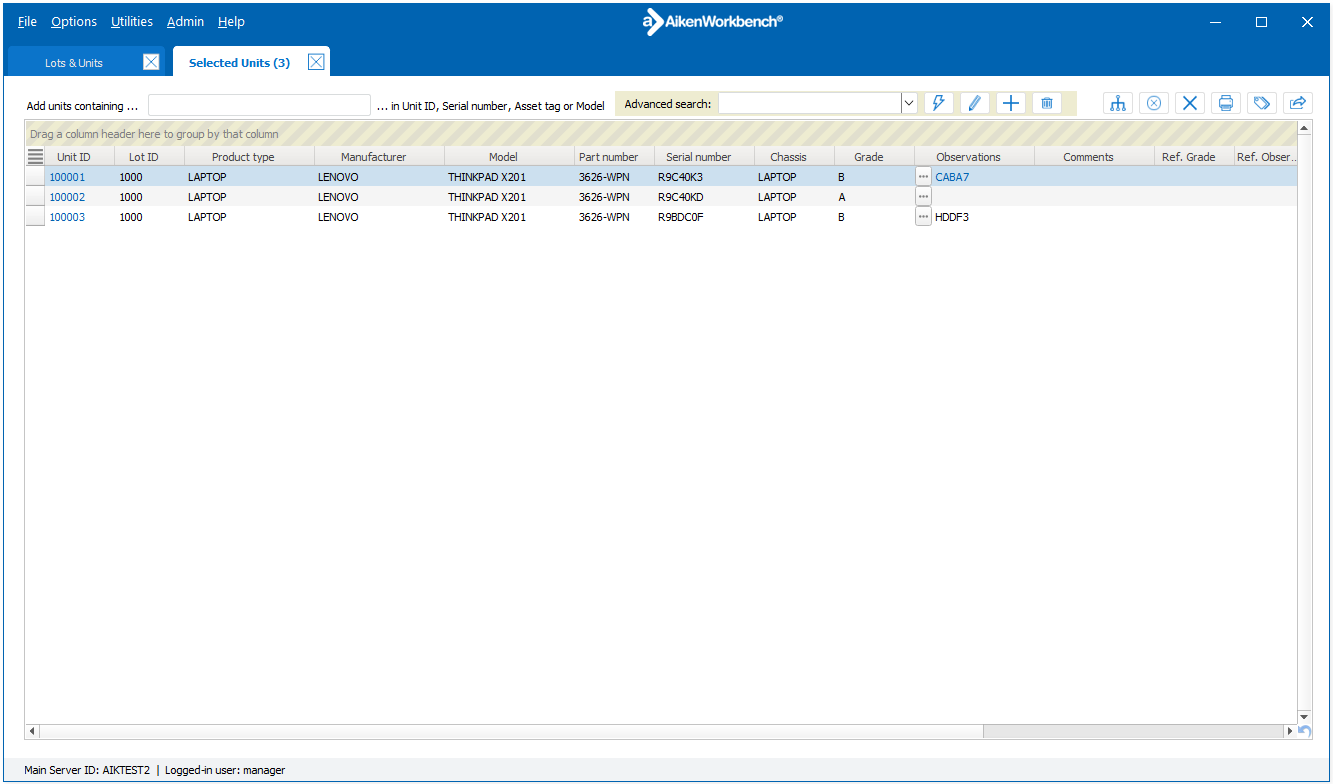
Task: Edit advanced search with pencil icon
Action: pyautogui.click(x=974, y=103)
